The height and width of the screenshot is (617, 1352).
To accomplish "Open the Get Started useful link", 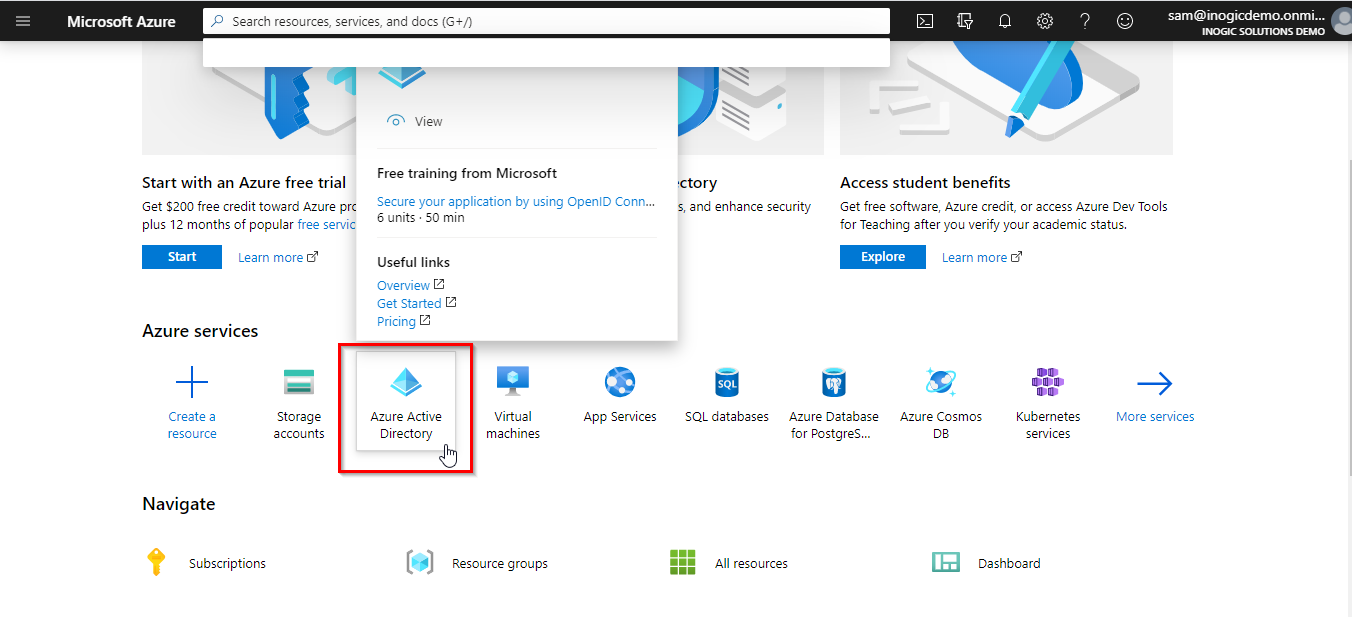I will point(416,303).
